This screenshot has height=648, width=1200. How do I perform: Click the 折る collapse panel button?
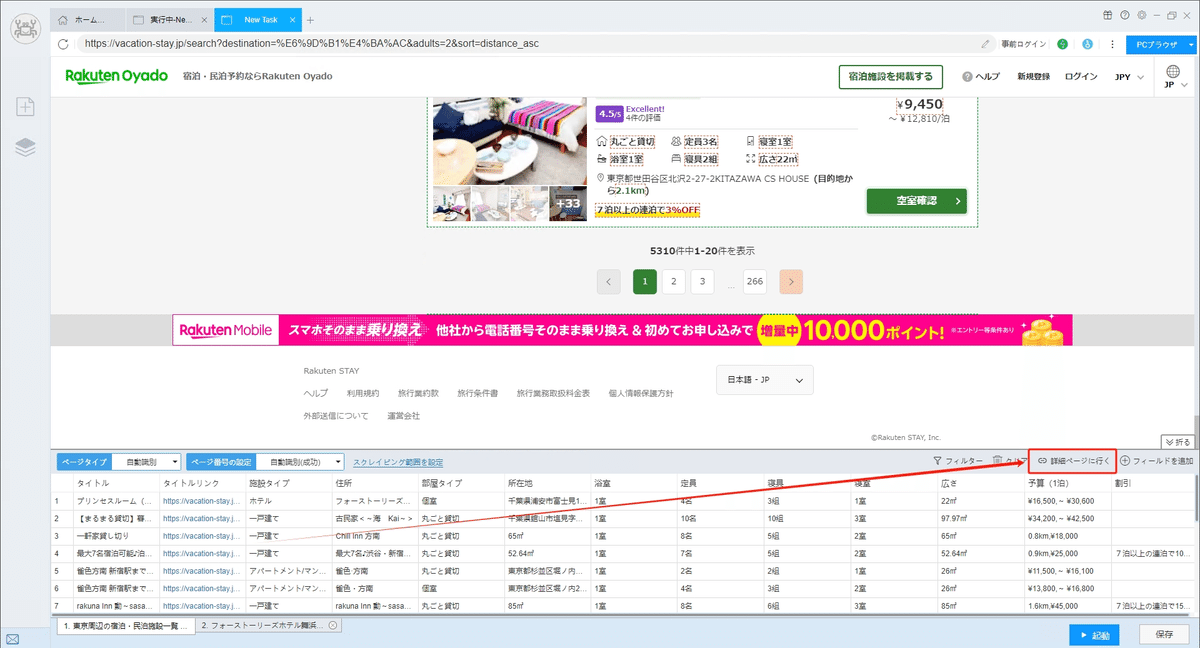(1178, 441)
